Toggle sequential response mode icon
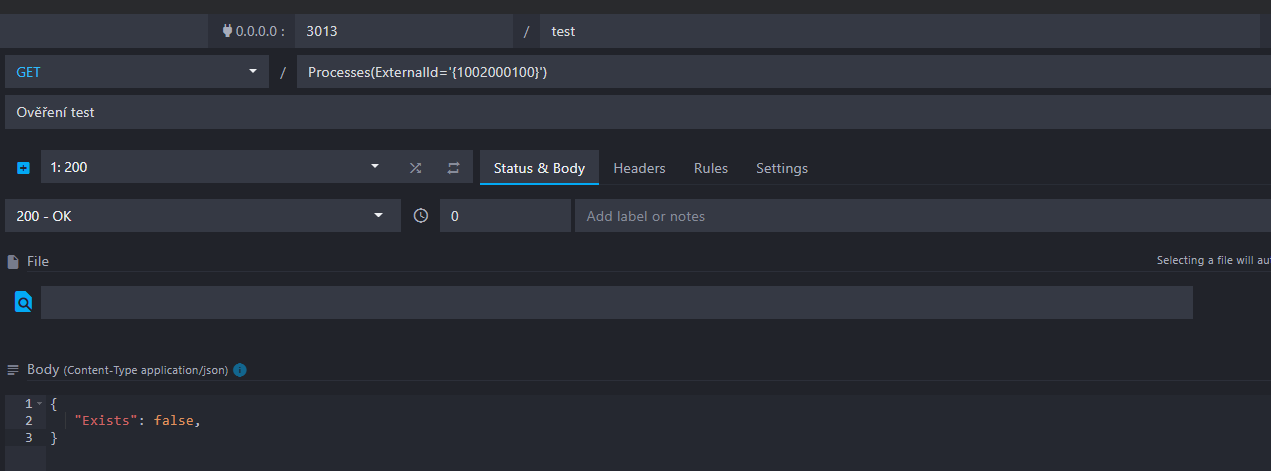The image size is (1271, 471). point(453,168)
